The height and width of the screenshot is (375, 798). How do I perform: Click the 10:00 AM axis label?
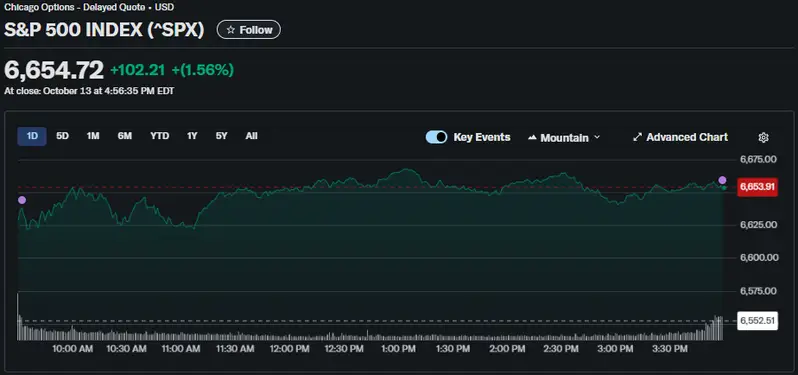tap(72, 349)
